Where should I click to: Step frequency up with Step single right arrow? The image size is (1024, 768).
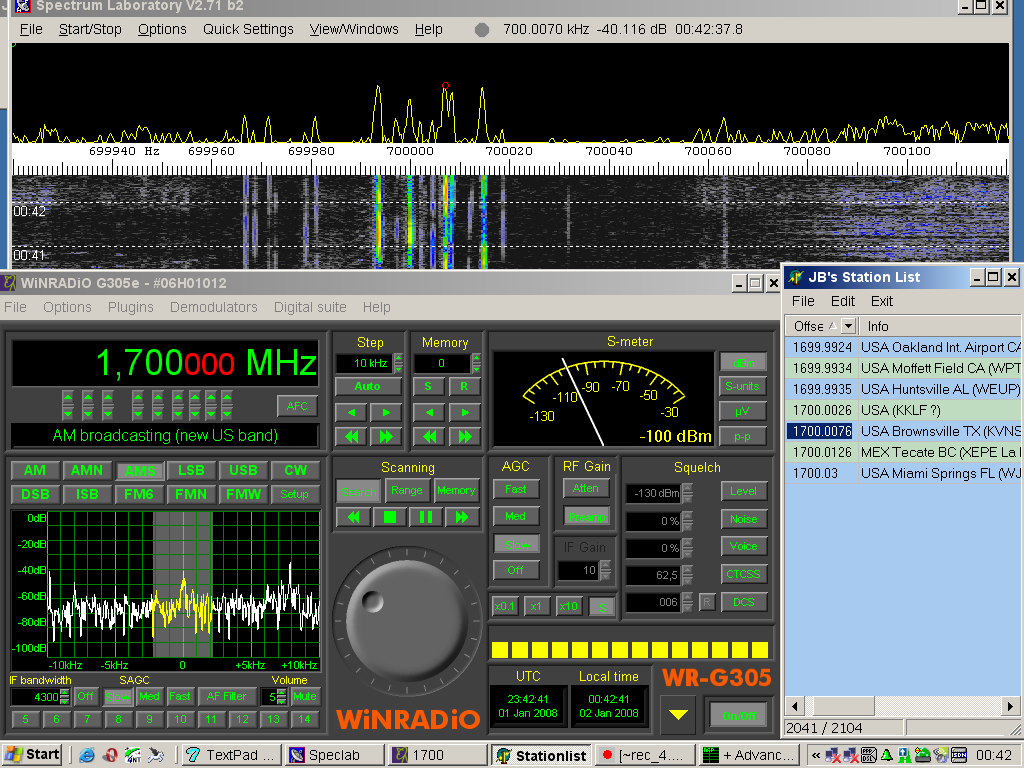coord(385,412)
